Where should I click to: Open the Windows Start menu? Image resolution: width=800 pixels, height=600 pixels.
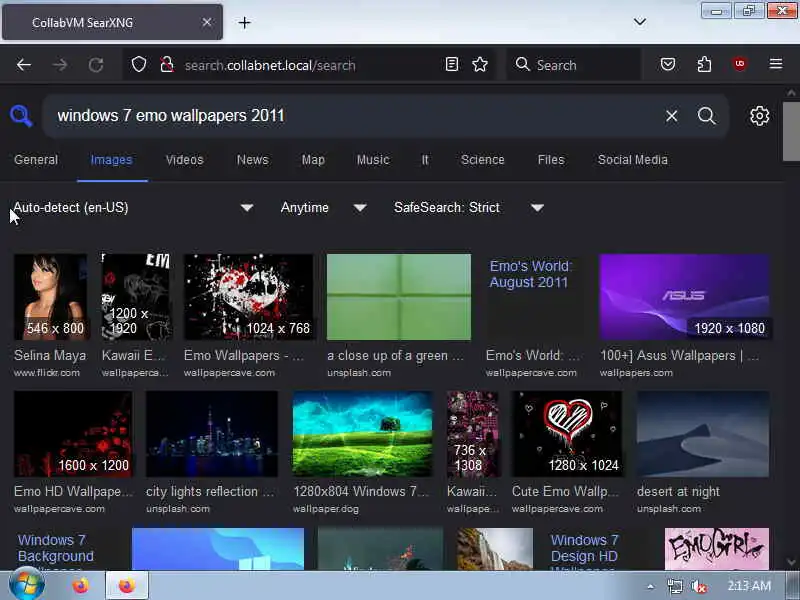[x=27, y=585]
